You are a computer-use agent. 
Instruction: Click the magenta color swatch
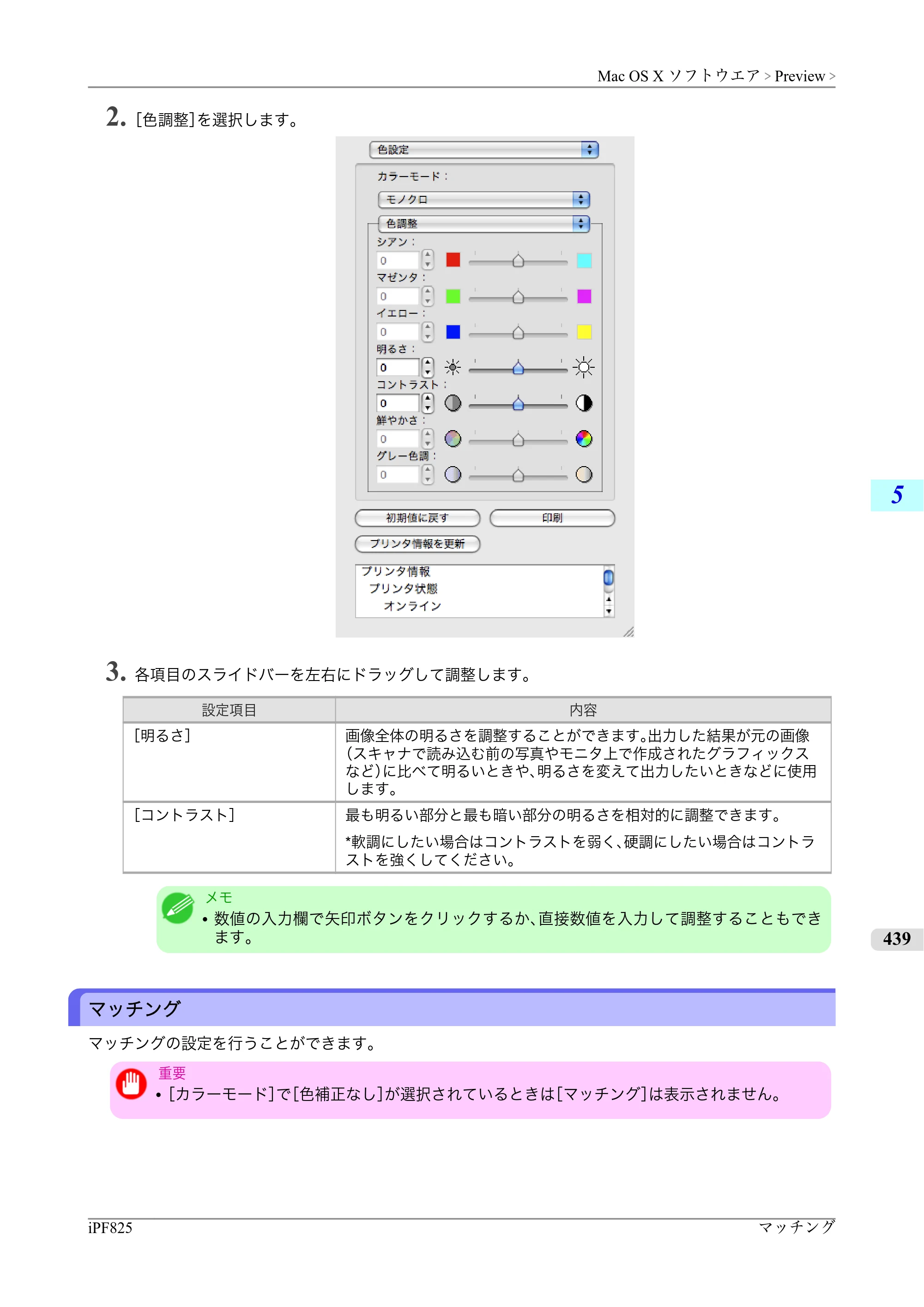[584, 296]
